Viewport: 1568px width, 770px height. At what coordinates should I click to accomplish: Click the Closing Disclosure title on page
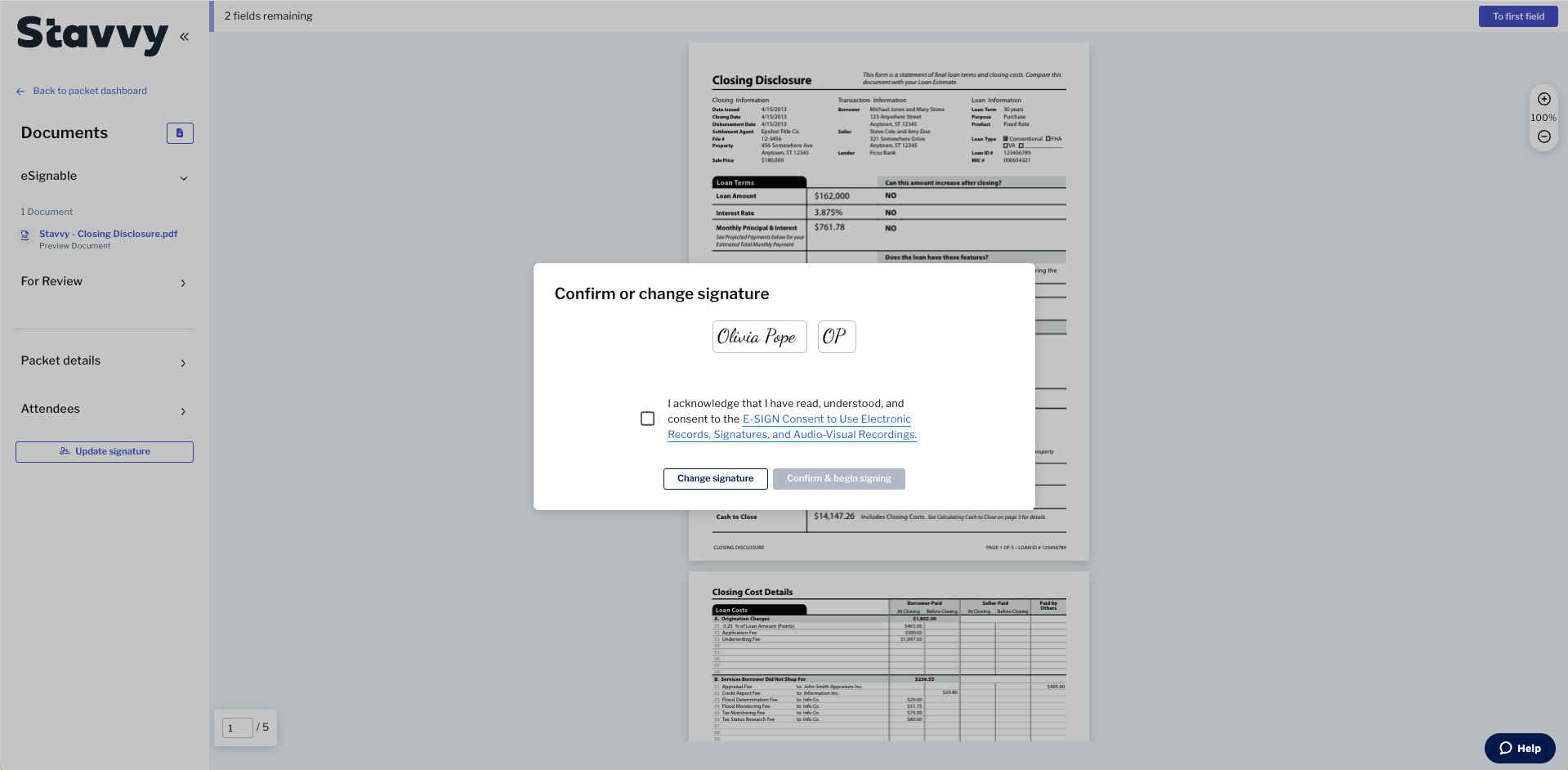(762, 80)
